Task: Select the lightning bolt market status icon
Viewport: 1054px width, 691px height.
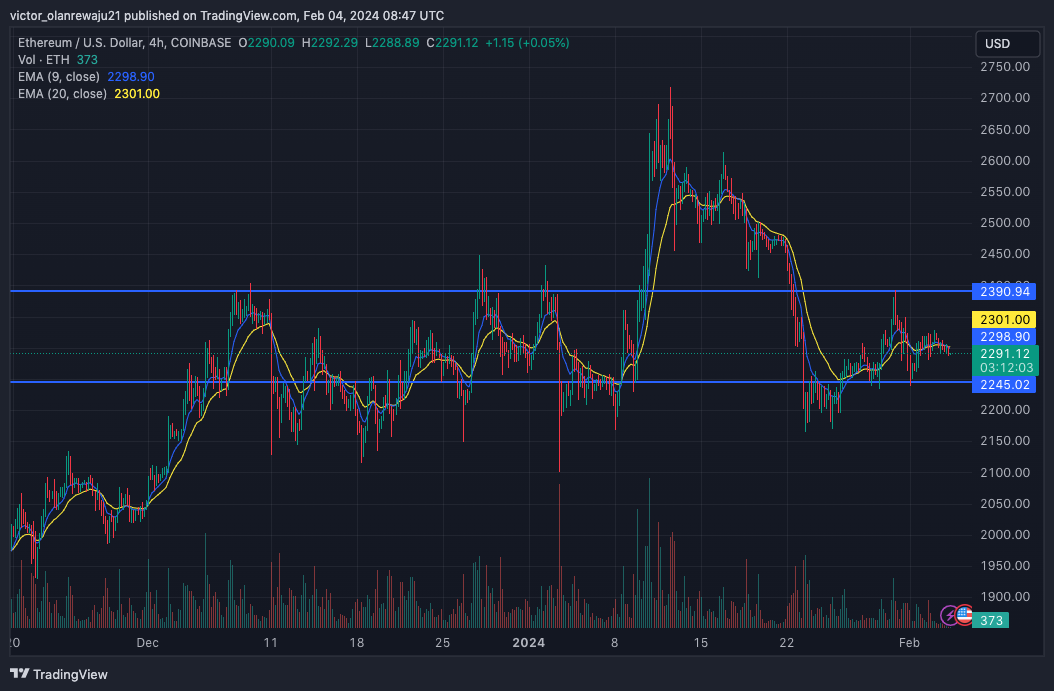Action: 948,617
